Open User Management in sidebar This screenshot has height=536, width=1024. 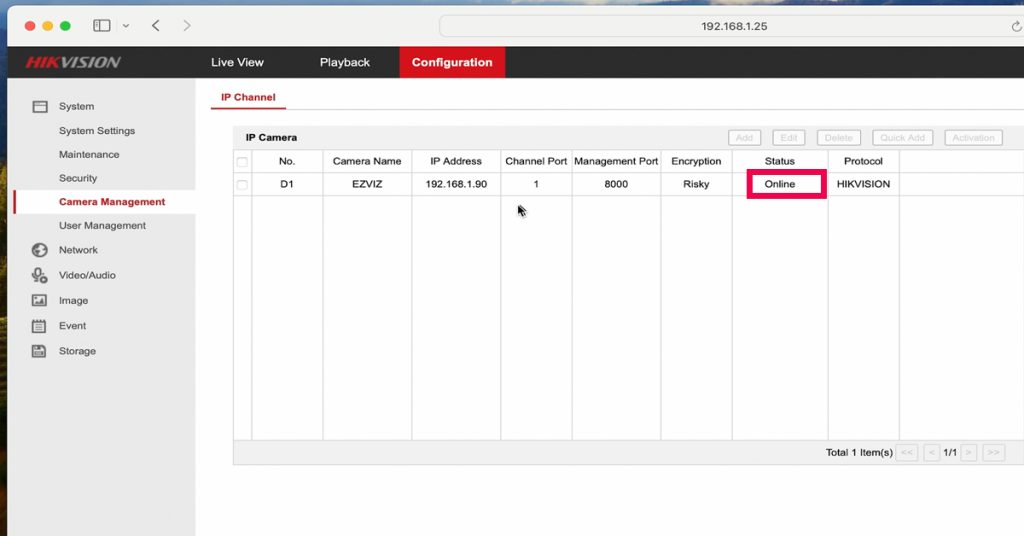(x=102, y=226)
